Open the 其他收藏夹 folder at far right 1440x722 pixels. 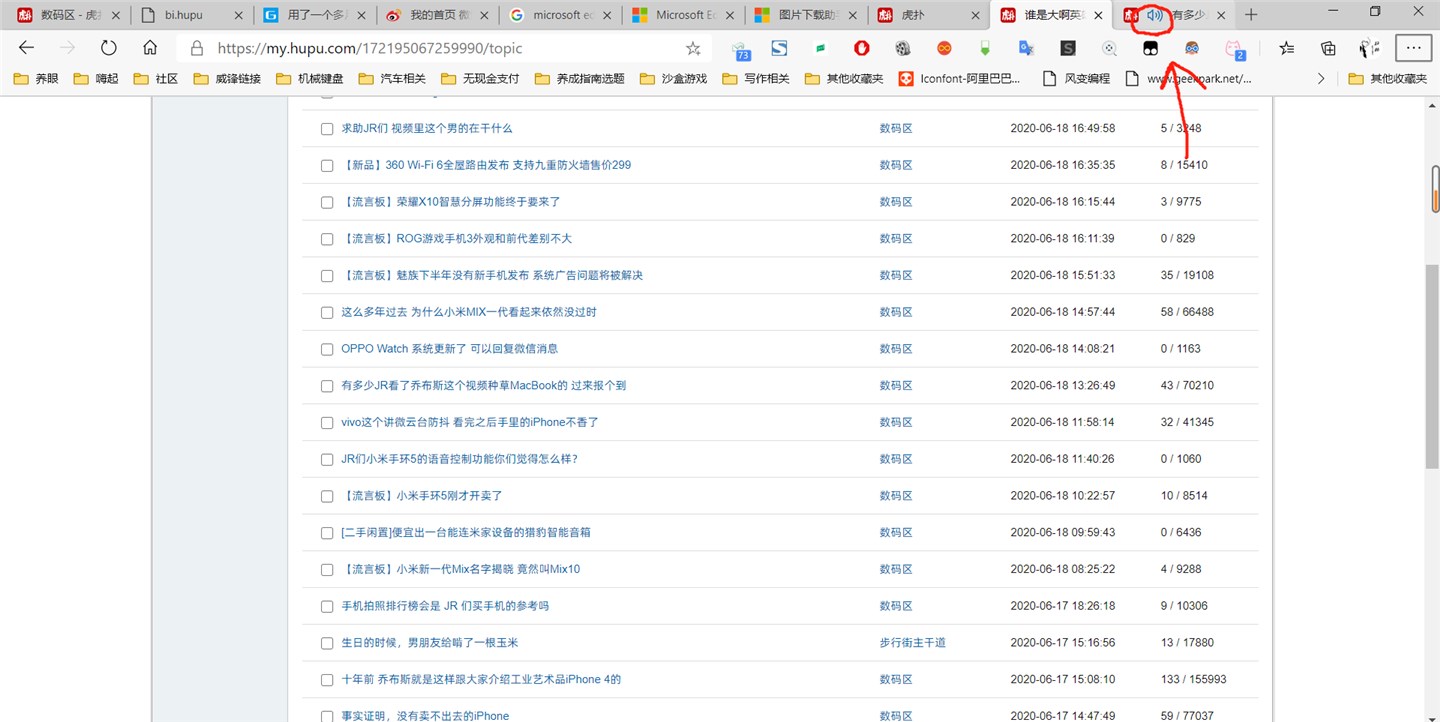click(x=1388, y=78)
